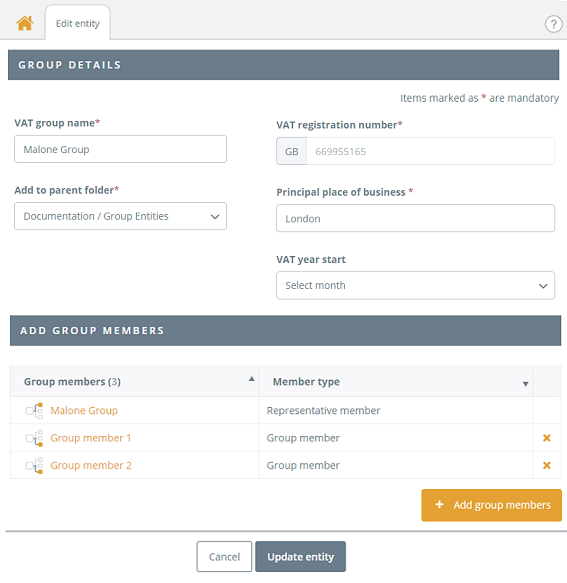Viewport: 567px width, 583px height.
Task: Go to home via the house icon
Action: coord(25,23)
